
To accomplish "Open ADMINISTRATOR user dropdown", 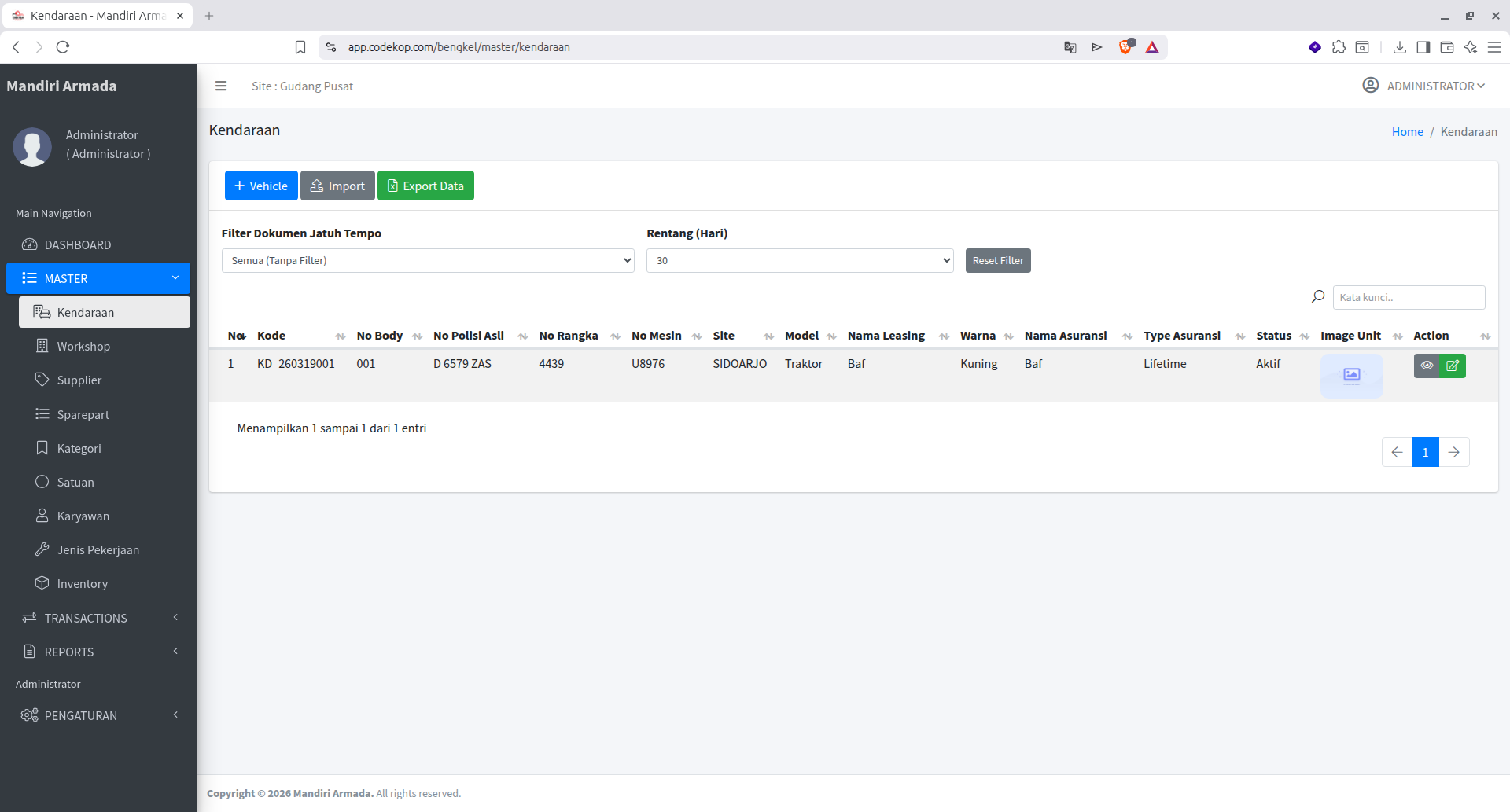I will (1423, 86).
